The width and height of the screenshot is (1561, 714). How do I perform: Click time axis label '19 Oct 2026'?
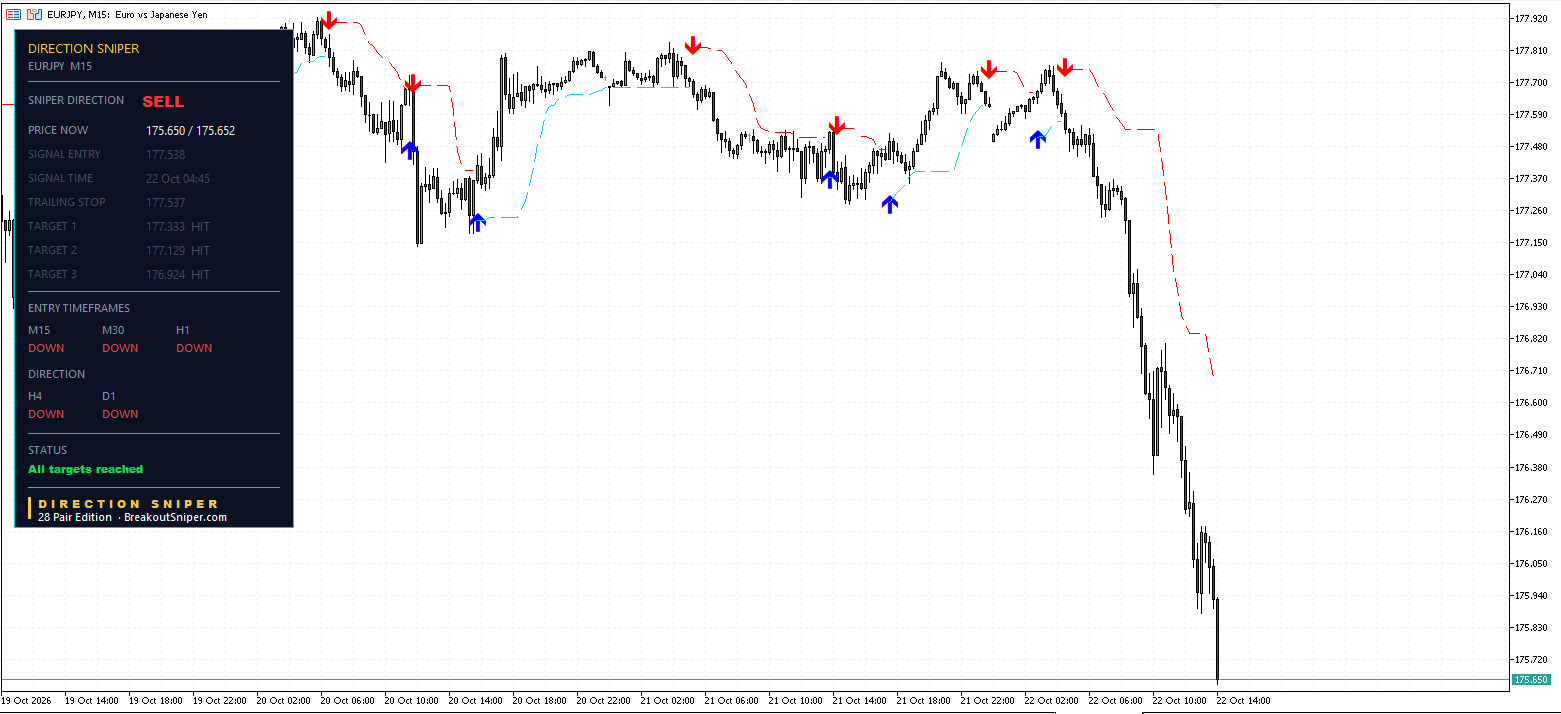coord(28,701)
